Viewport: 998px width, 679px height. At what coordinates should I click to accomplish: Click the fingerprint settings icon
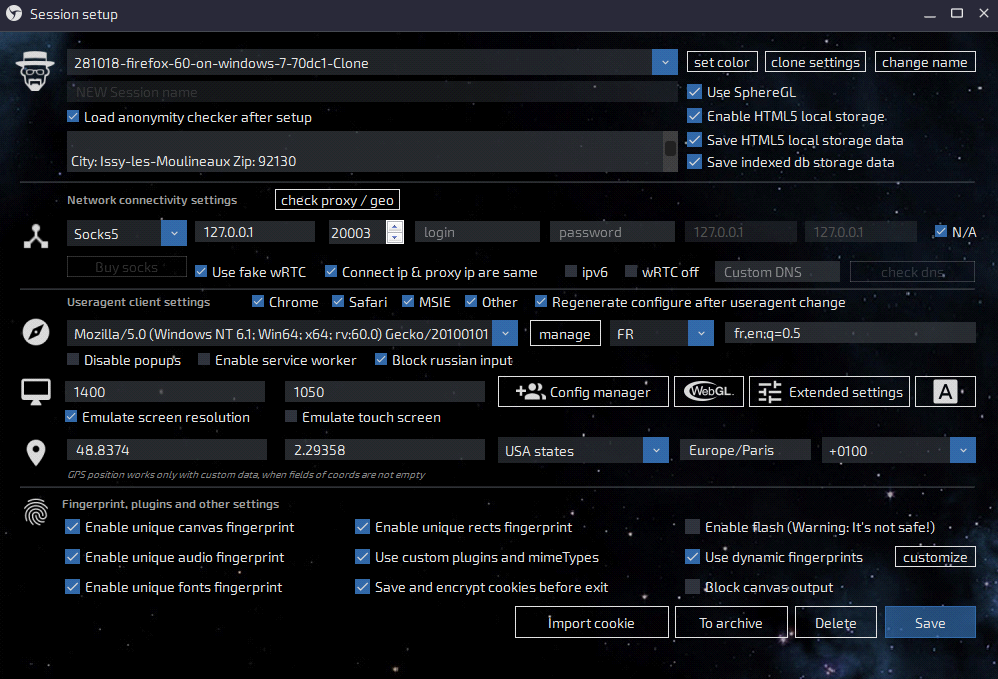pyautogui.click(x=36, y=513)
